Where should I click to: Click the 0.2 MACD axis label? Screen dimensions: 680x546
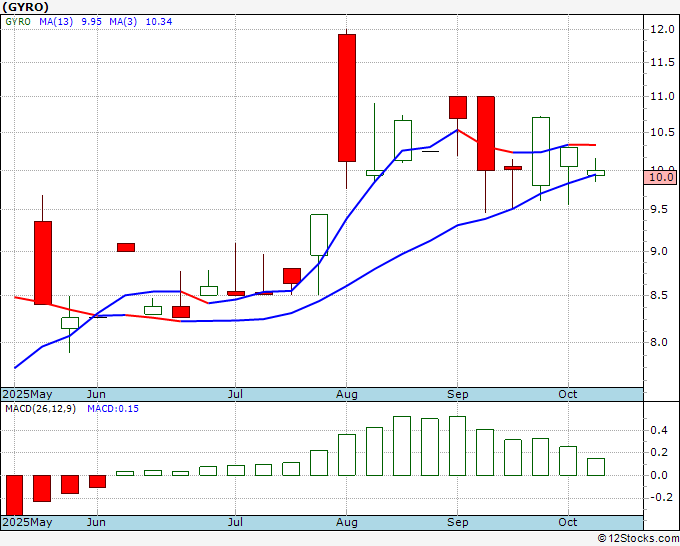(x=659, y=452)
